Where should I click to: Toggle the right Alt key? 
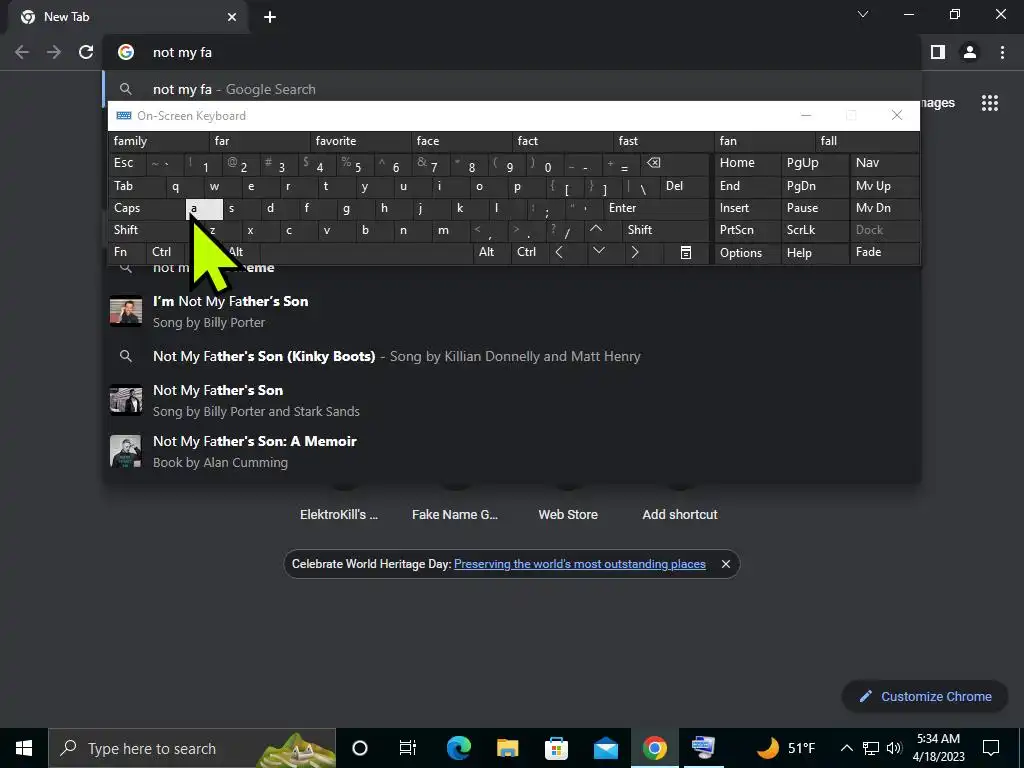pos(490,252)
